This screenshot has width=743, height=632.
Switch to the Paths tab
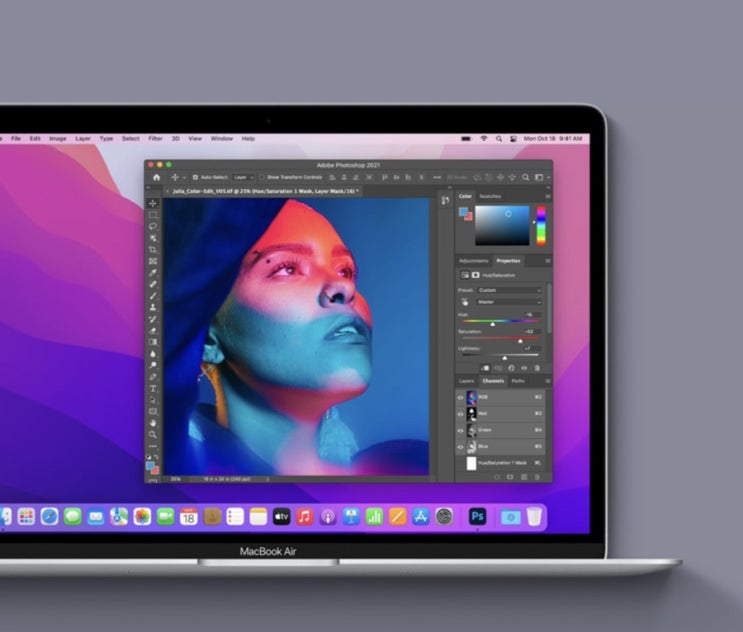click(518, 381)
